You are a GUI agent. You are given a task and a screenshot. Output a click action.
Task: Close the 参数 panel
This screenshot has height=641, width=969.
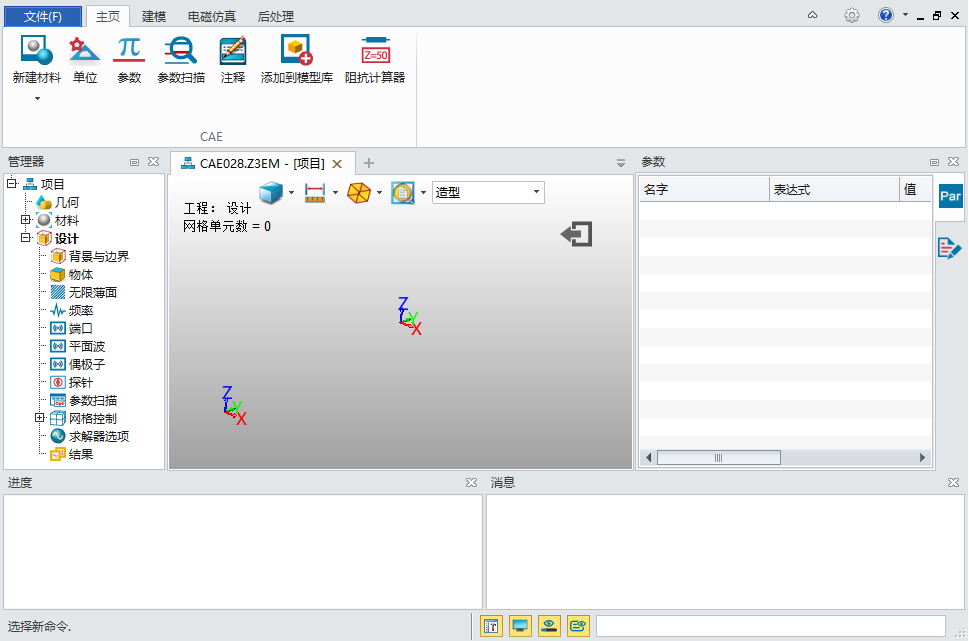coord(954,162)
